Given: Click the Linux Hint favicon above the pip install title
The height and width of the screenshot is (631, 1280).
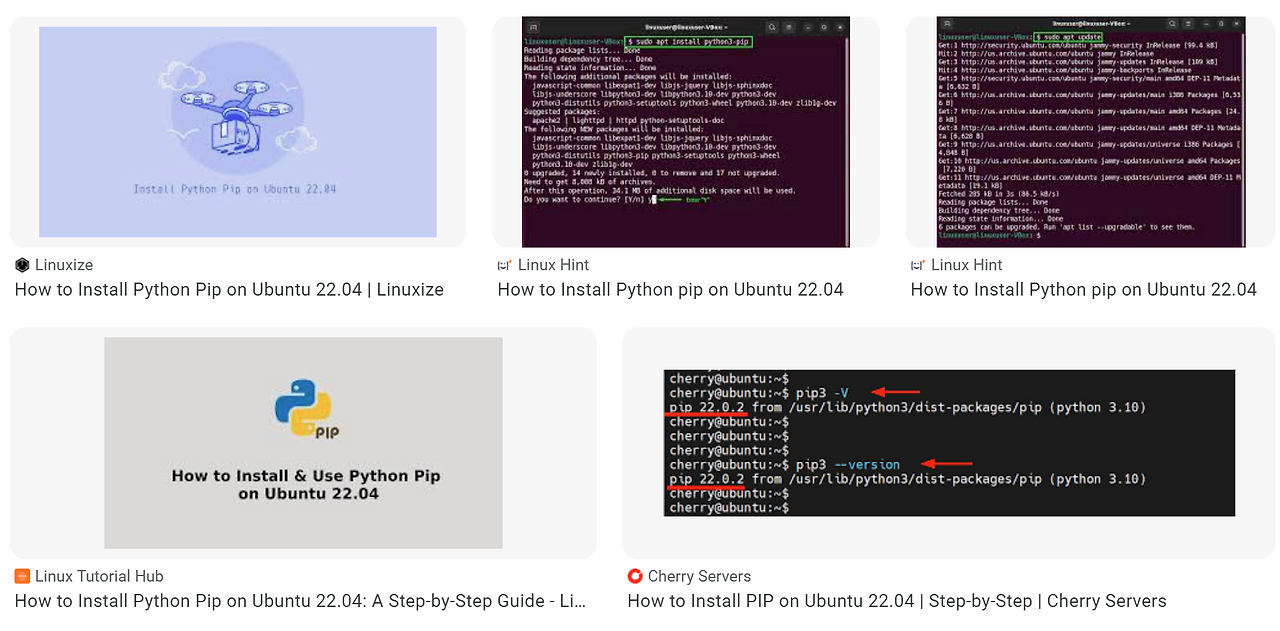Looking at the screenshot, I should point(505,265).
